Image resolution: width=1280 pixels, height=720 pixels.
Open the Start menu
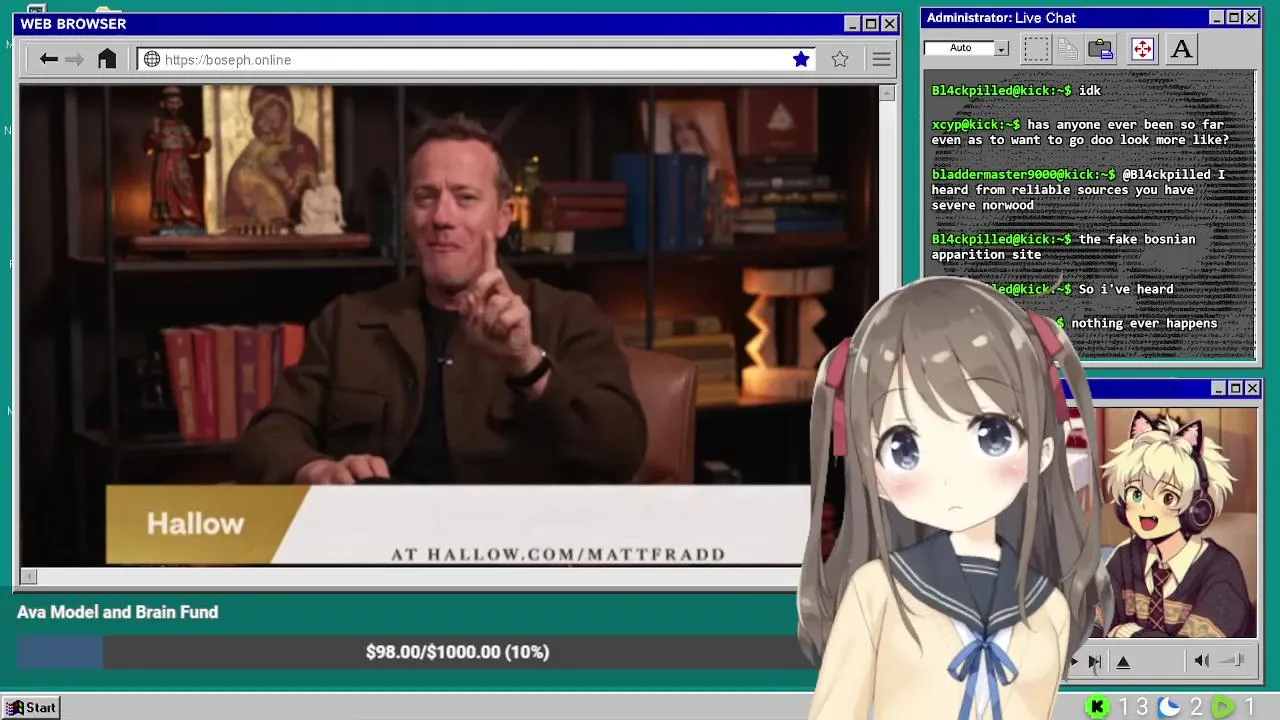tap(30, 707)
